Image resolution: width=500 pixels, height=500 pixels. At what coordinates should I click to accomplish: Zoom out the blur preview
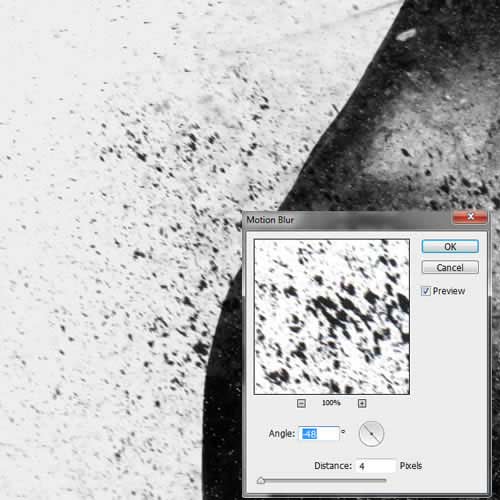coord(301,403)
